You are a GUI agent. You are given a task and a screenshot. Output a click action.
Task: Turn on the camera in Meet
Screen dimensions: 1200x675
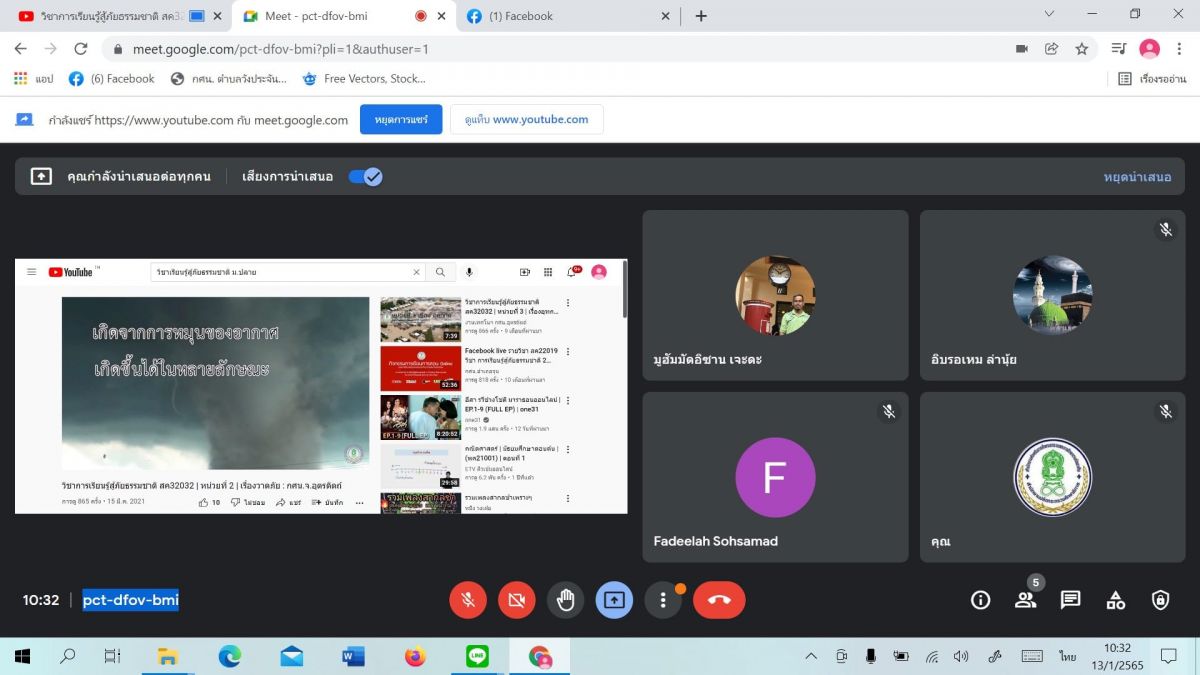[x=516, y=600]
